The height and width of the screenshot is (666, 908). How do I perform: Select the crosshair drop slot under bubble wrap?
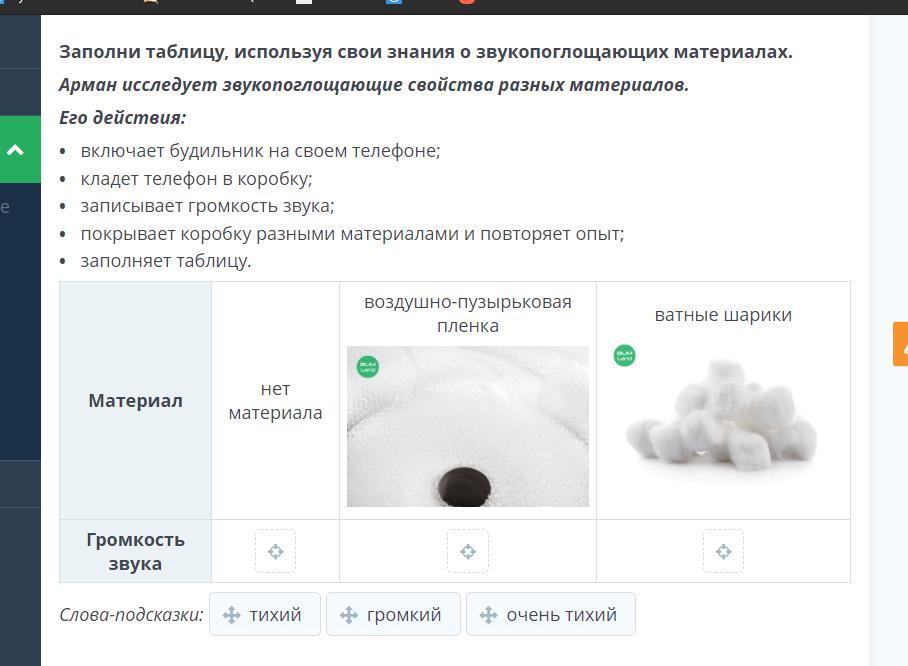(468, 551)
